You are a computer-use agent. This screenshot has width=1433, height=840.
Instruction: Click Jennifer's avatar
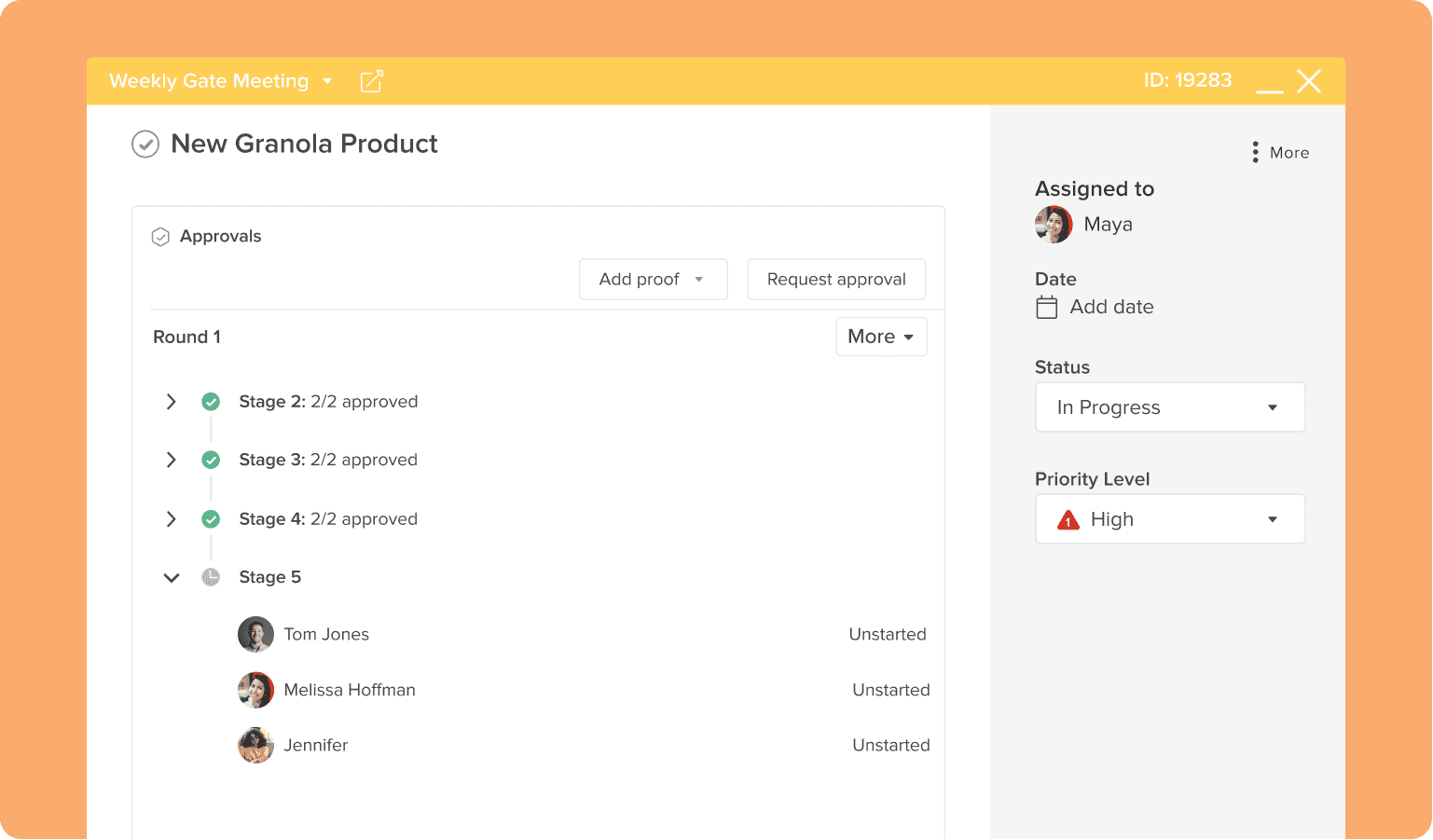255,746
